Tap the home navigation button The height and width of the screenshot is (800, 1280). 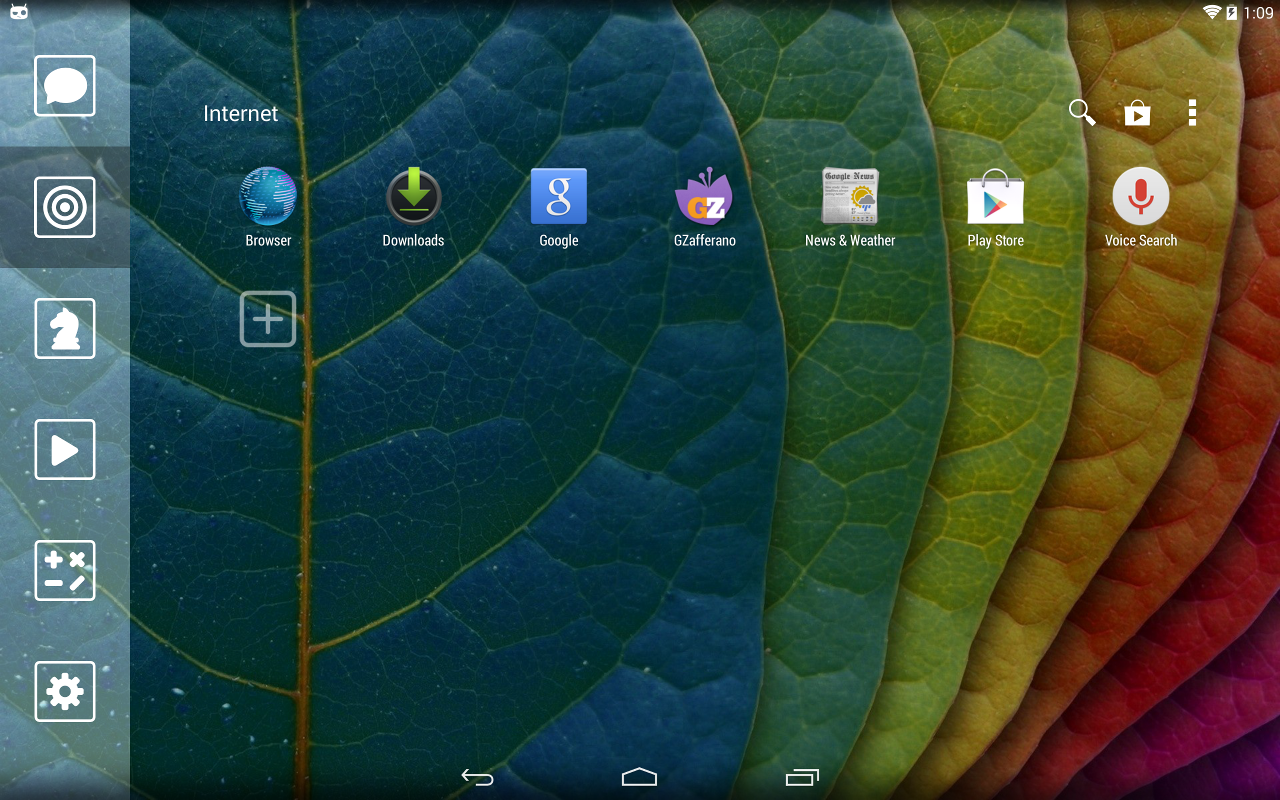639,776
